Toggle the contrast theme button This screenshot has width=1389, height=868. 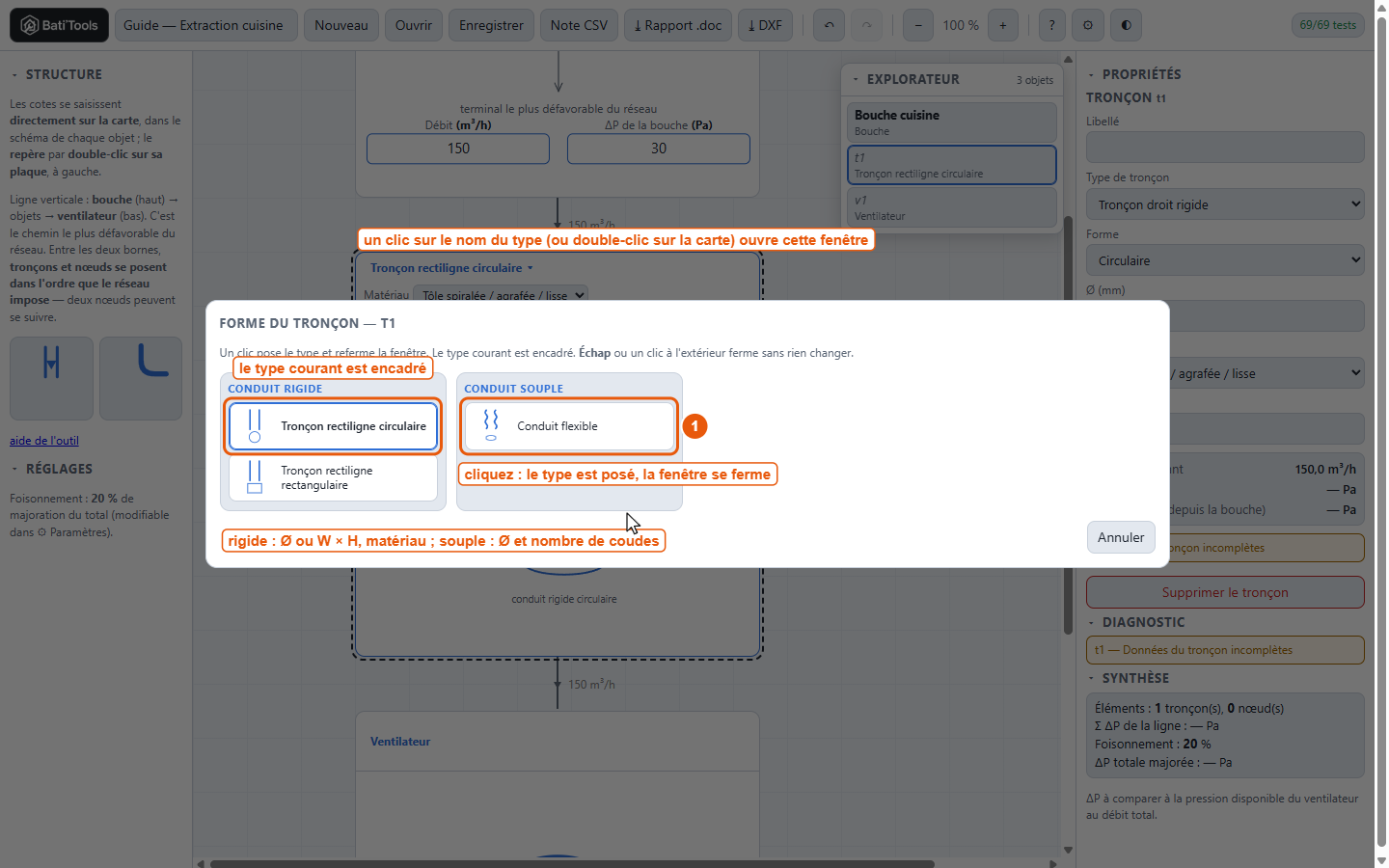(1126, 25)
